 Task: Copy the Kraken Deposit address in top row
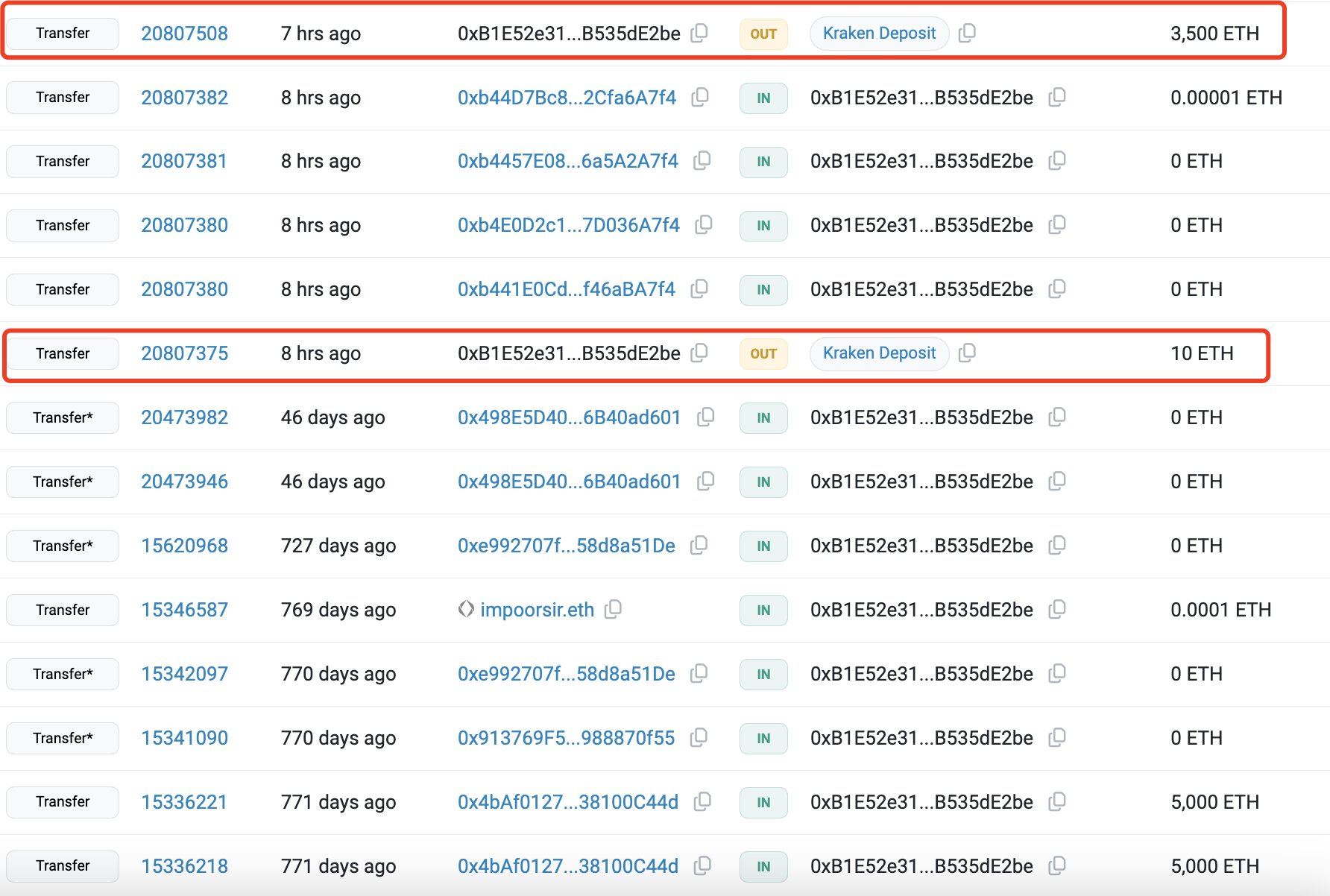967,33
